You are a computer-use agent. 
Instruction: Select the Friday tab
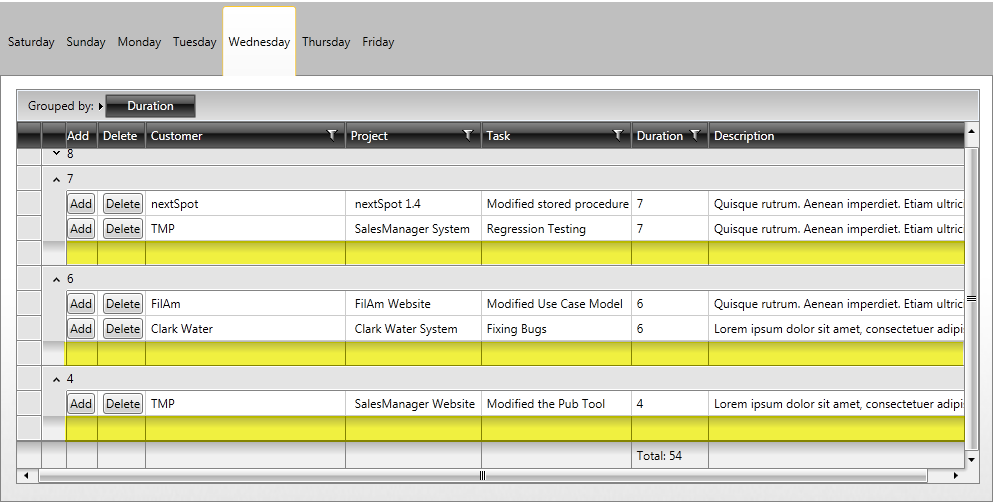coord(378,42)
